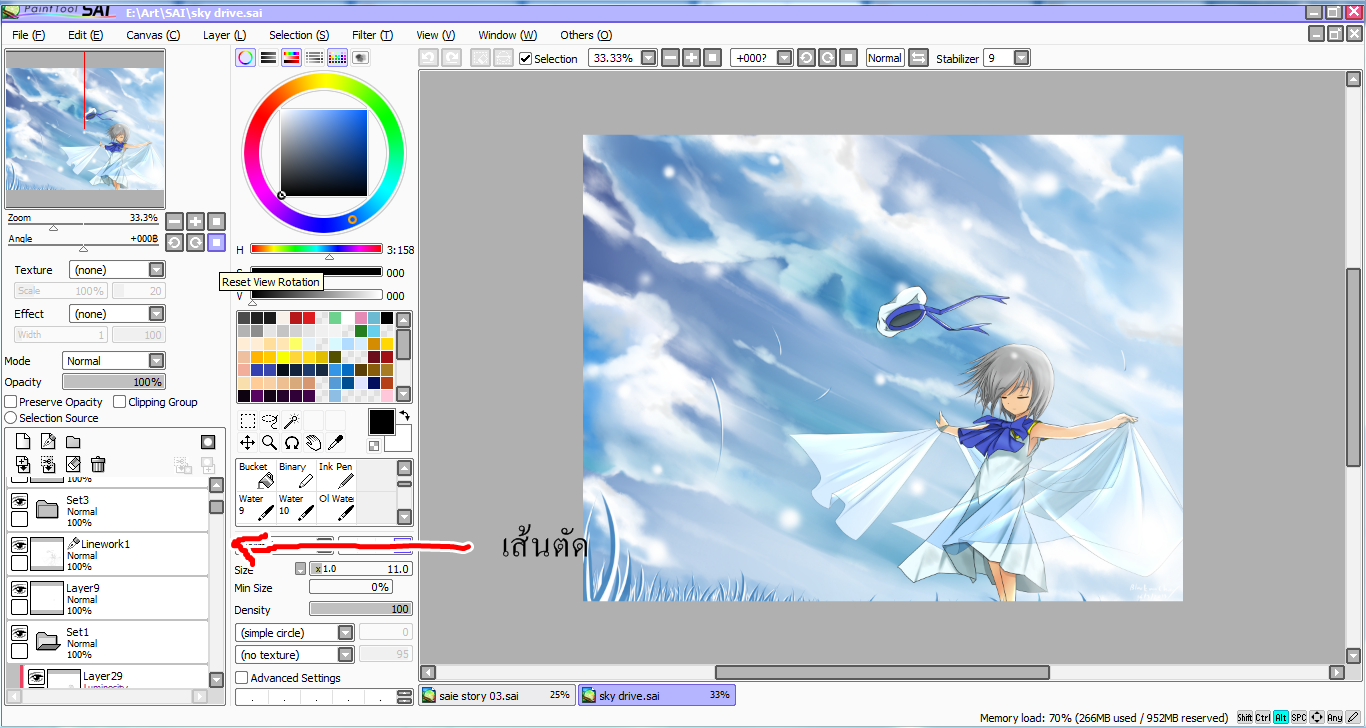Open the Stabilizer level dropdown
The height and width of the screenshot is (728, 1366).
tap(1021, 58)
